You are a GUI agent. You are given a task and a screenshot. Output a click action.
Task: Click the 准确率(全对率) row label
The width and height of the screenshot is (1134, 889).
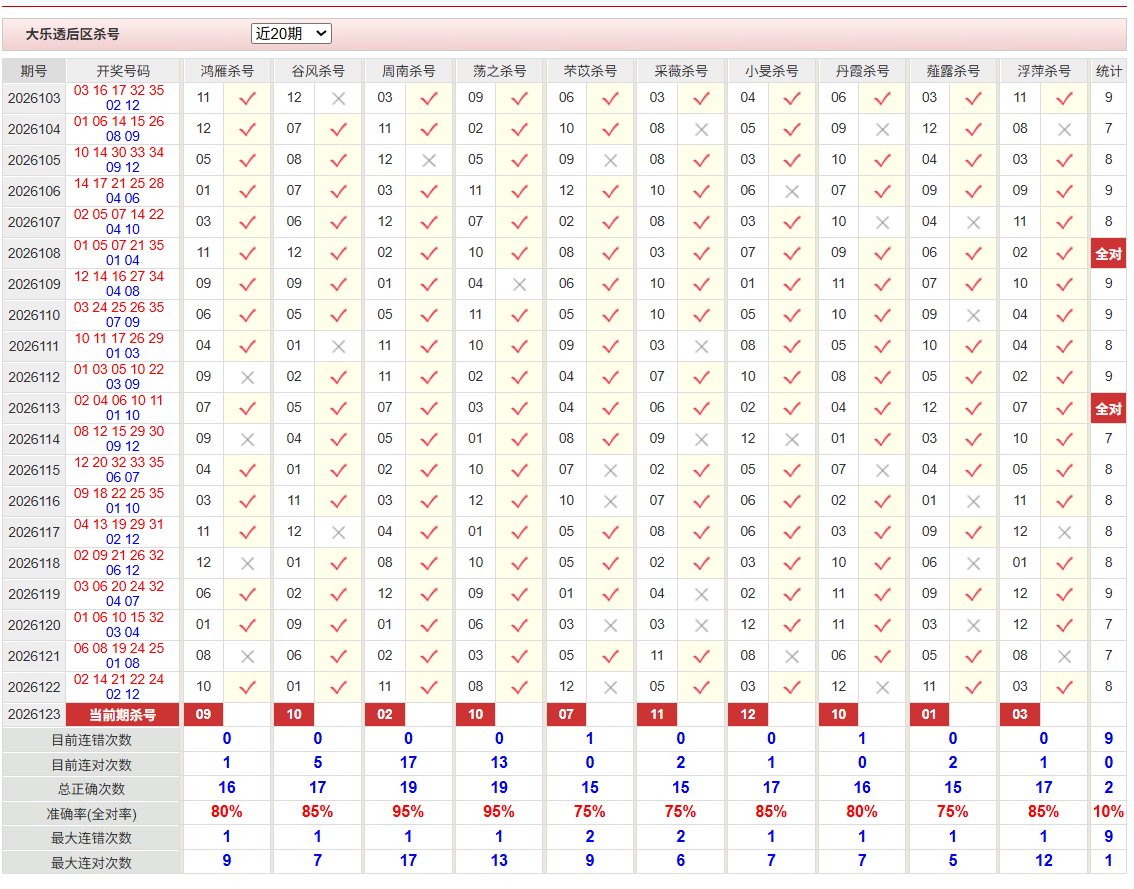click(91, 814)
